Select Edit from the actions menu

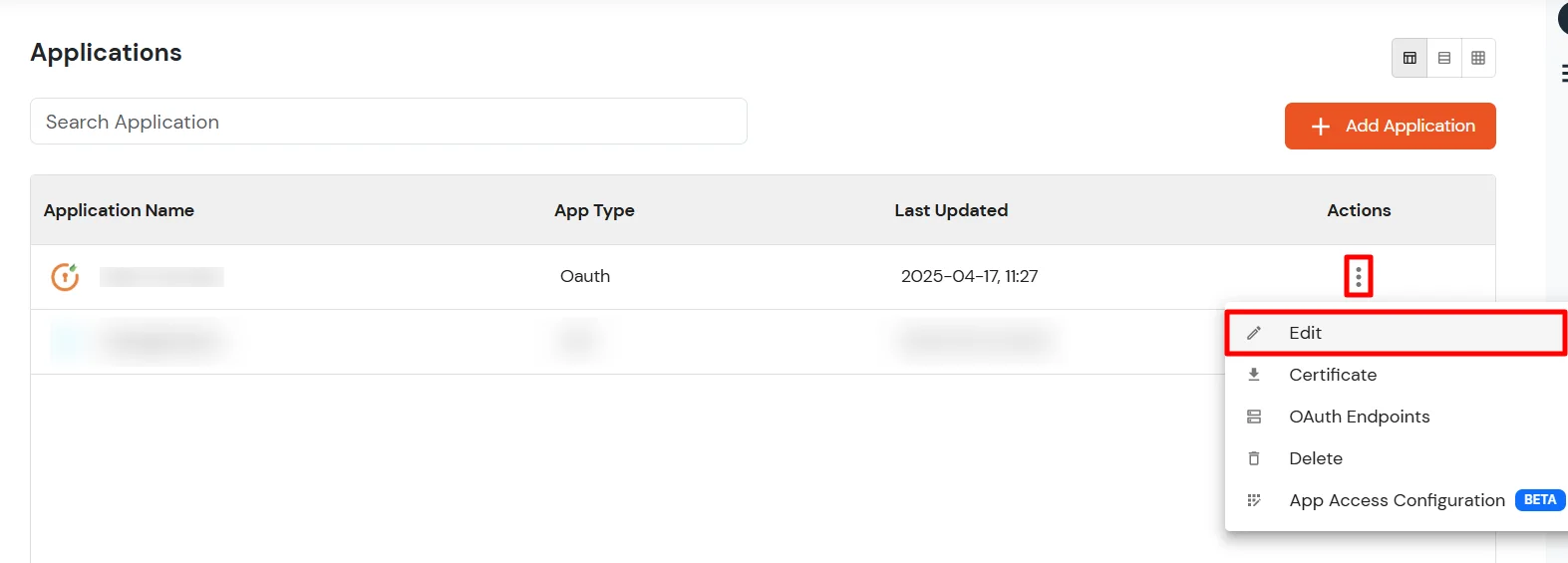coord(1396,333)
